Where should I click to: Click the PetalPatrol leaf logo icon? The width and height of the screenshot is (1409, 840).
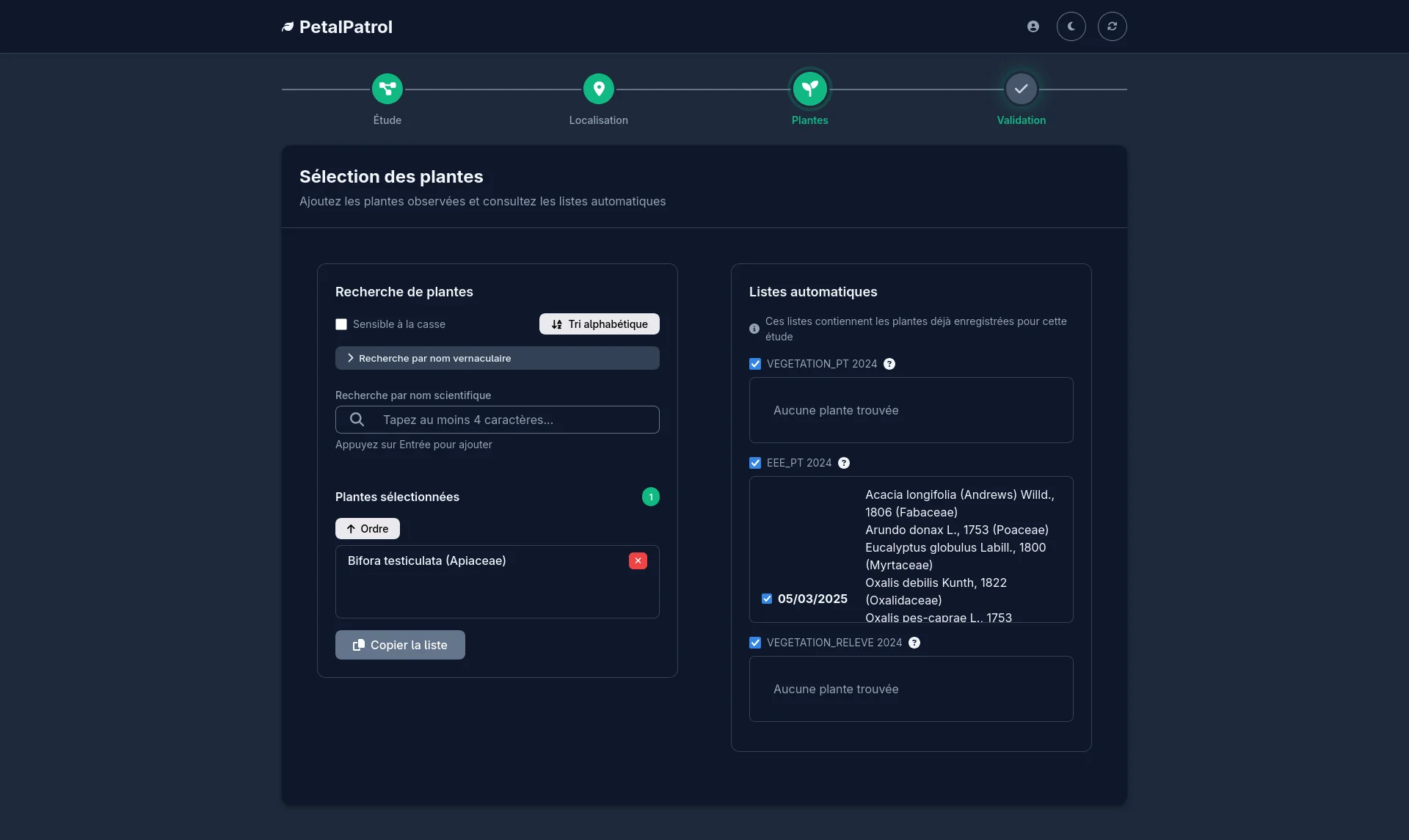pos(288,27)
